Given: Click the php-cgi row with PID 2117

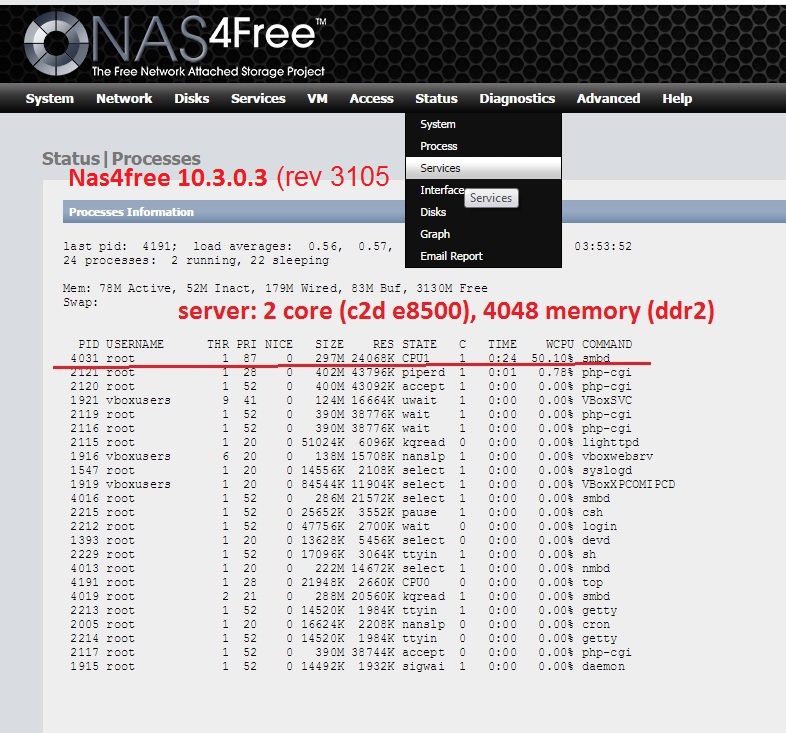Looking at the screenshot, I should point(351,652).
